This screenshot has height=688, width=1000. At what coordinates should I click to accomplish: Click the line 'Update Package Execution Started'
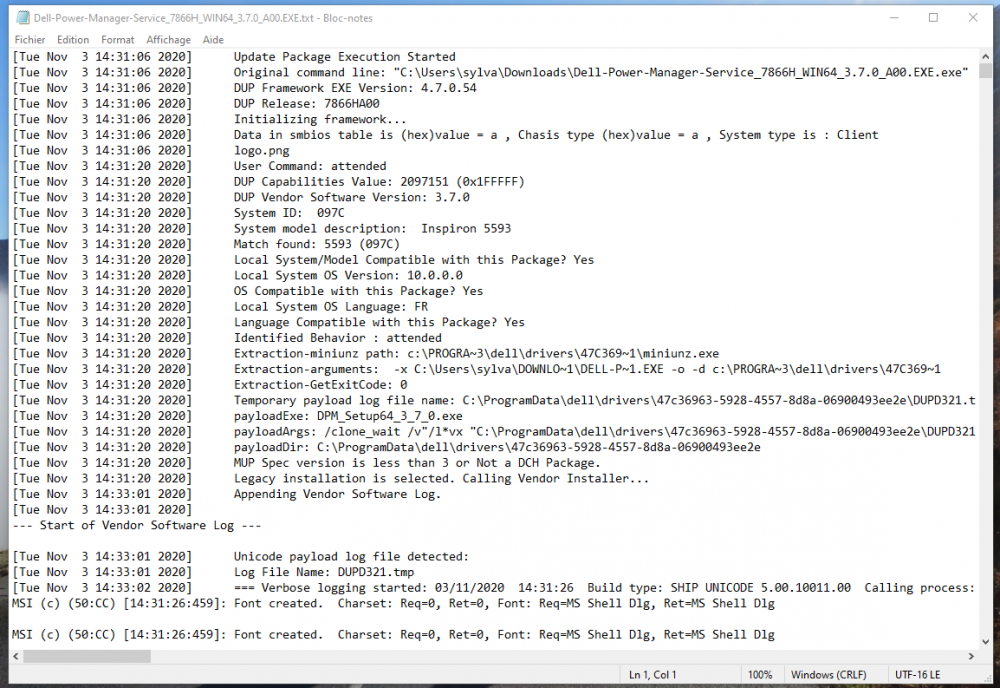[344, 57]
